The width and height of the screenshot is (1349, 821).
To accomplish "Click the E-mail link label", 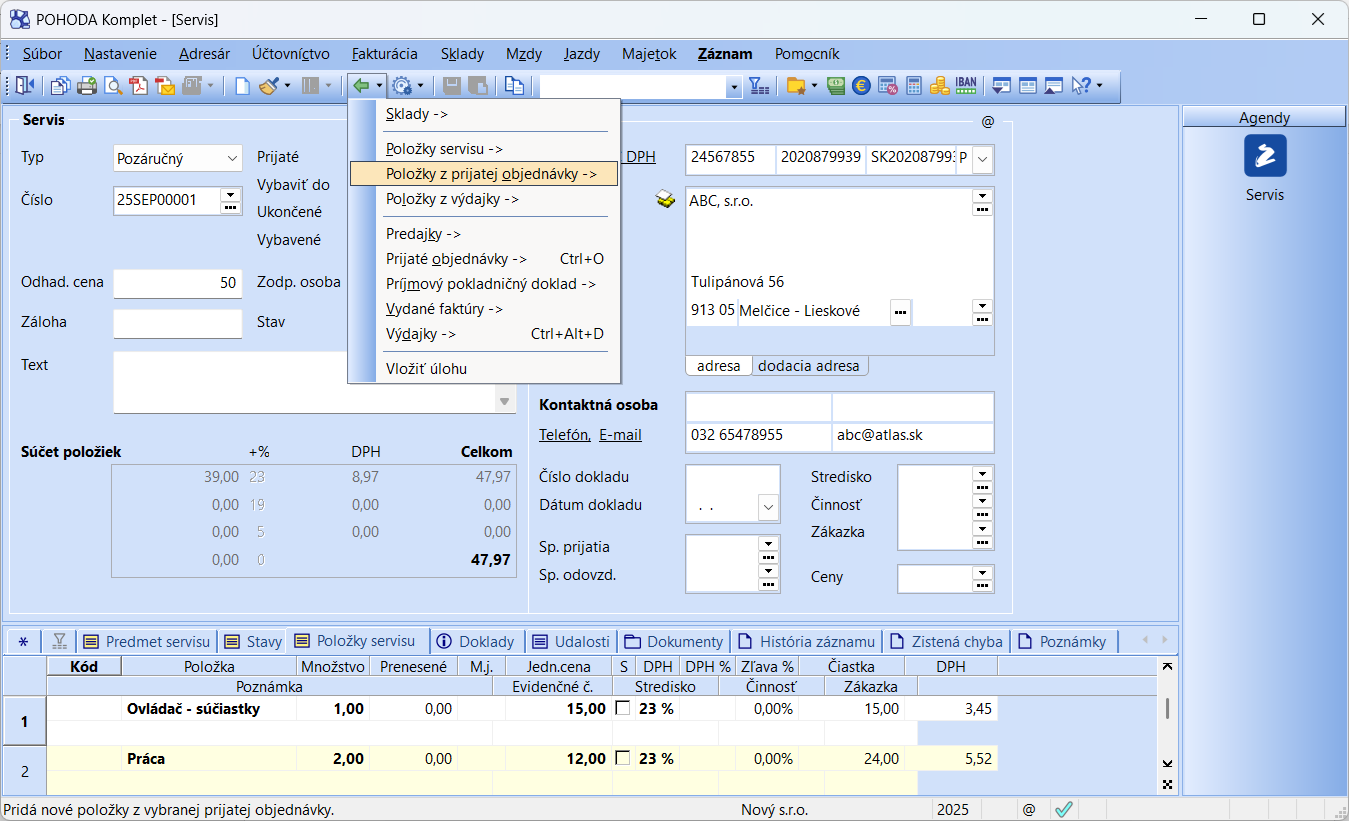I will tap(620, 435).
